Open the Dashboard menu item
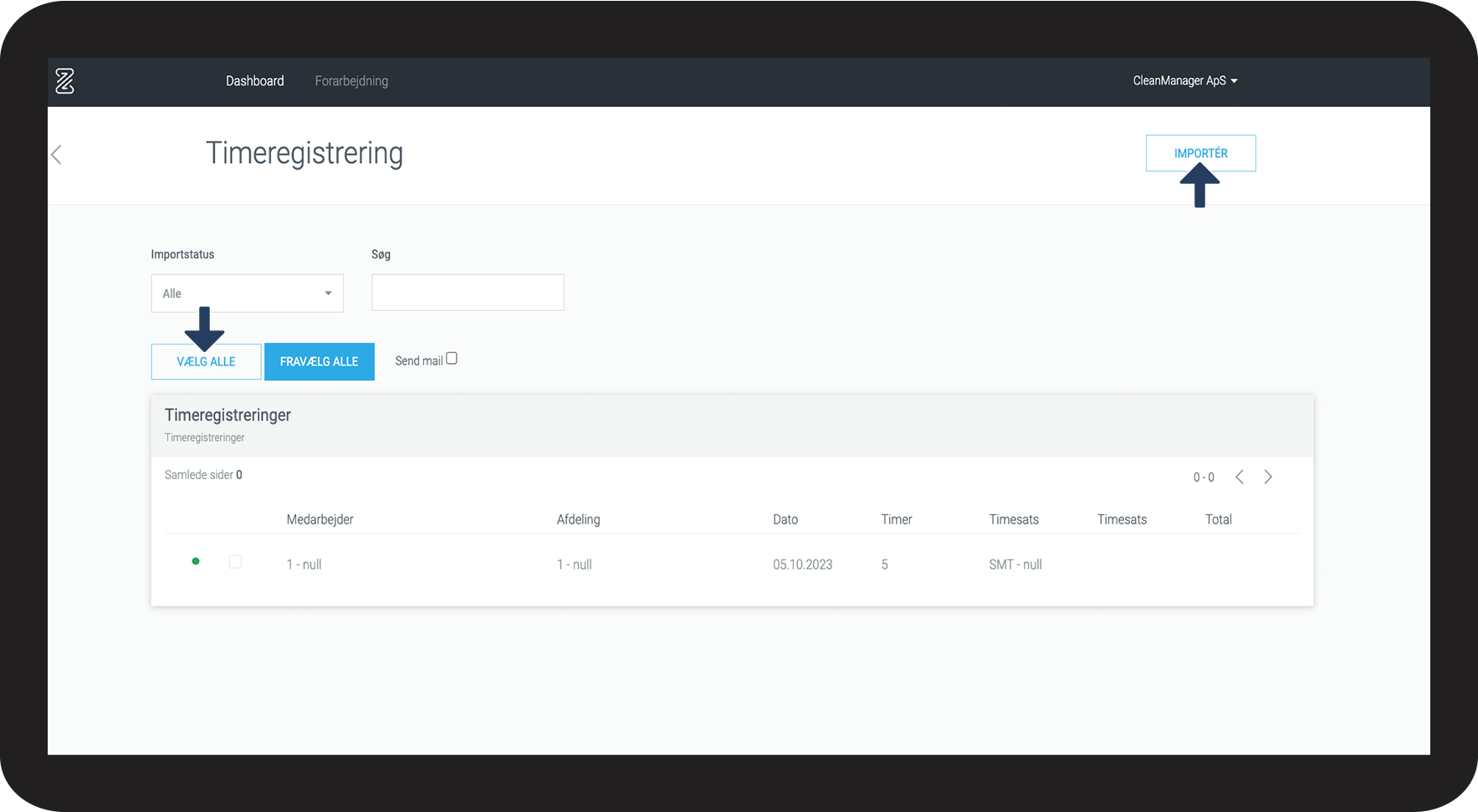Screen dimensions: 1478x812 [x=255, y=81]
